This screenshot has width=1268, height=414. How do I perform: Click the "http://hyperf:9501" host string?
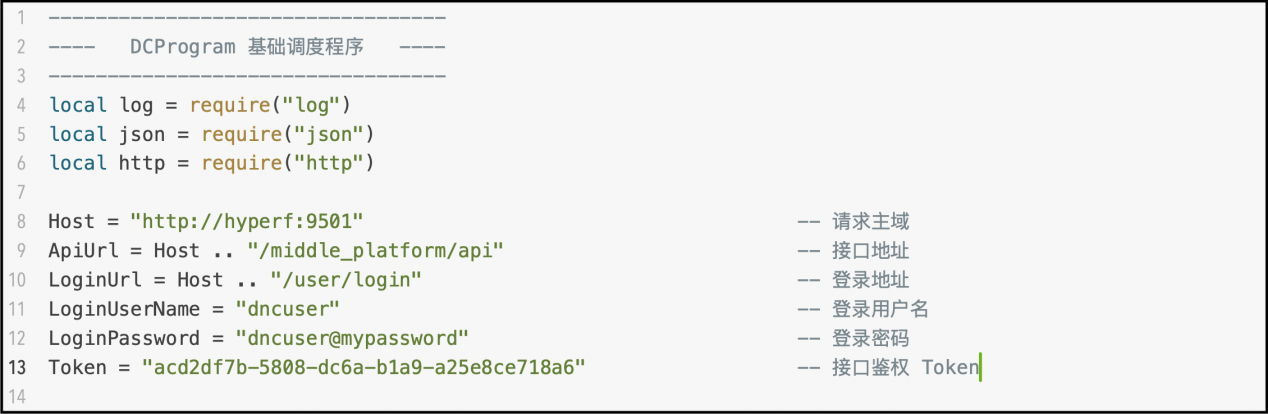[x=255, y=222]
